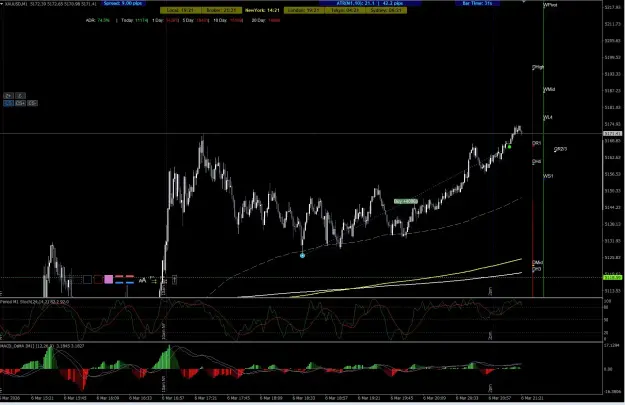Click the ATR M1 pips label
Viewport: 625px width, 405px height.
[x=369, y=3]
